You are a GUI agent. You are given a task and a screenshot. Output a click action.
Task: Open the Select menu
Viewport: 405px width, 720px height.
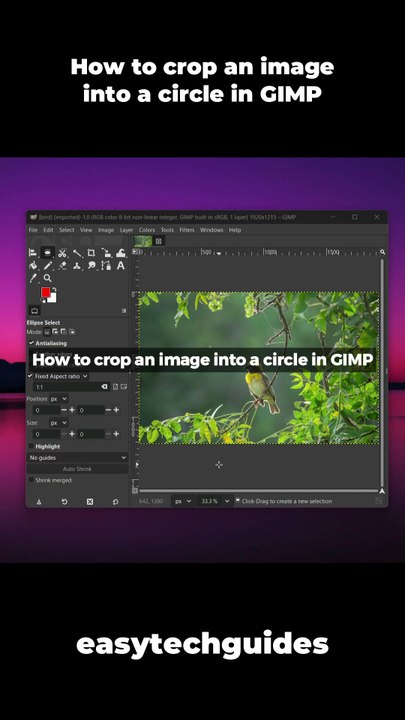67,230
